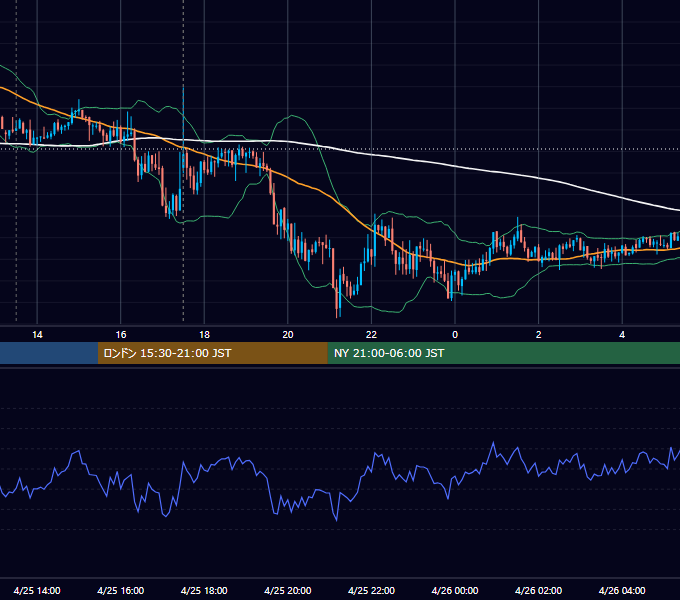680x600 pixels.
Task: Click the 4/25 22:00 date label
Action: click(371, 590)
